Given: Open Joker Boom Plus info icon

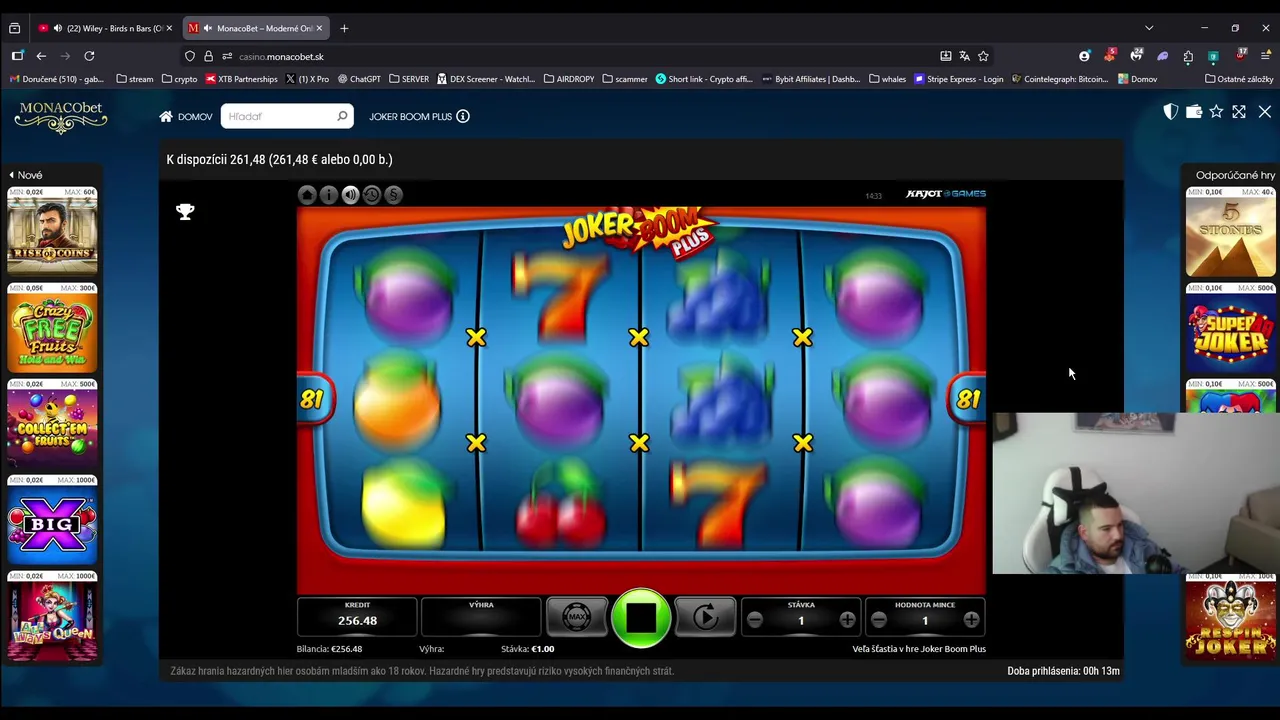Looking at the screenshot, I should click(x=463, y=116).
